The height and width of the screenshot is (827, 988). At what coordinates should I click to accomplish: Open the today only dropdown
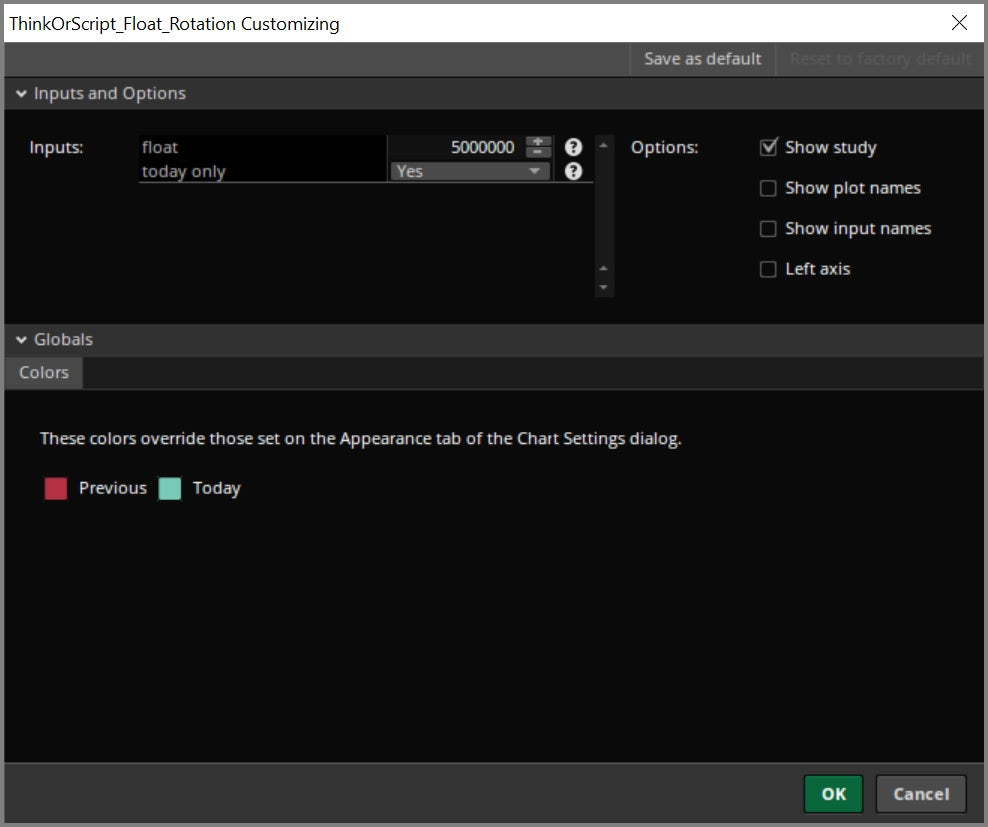(537, 170)
